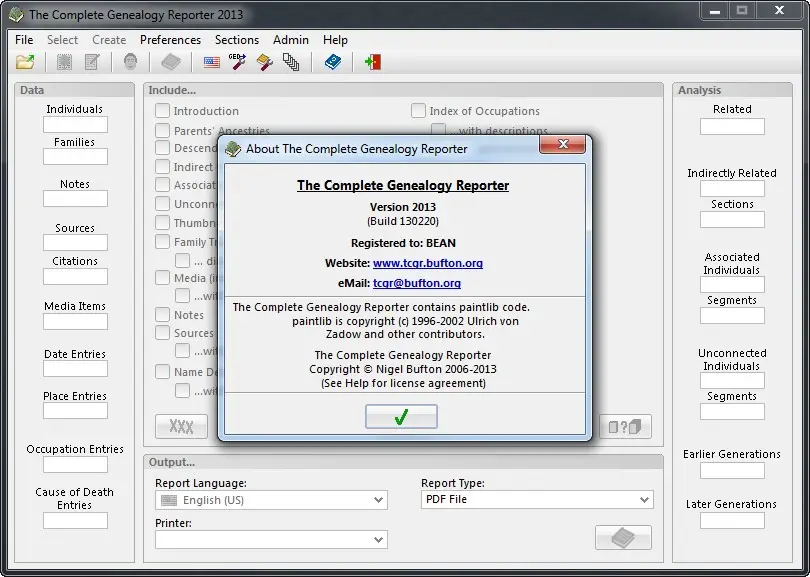Toggle the Indirect checkbox in the Include panel

(x=162, y=167)
